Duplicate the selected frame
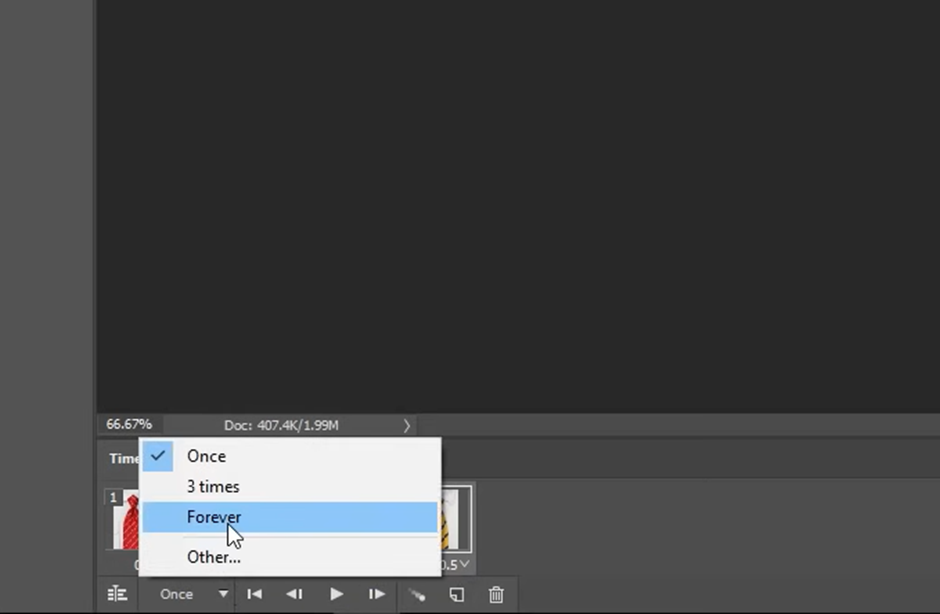 click(x=456, y=594)
